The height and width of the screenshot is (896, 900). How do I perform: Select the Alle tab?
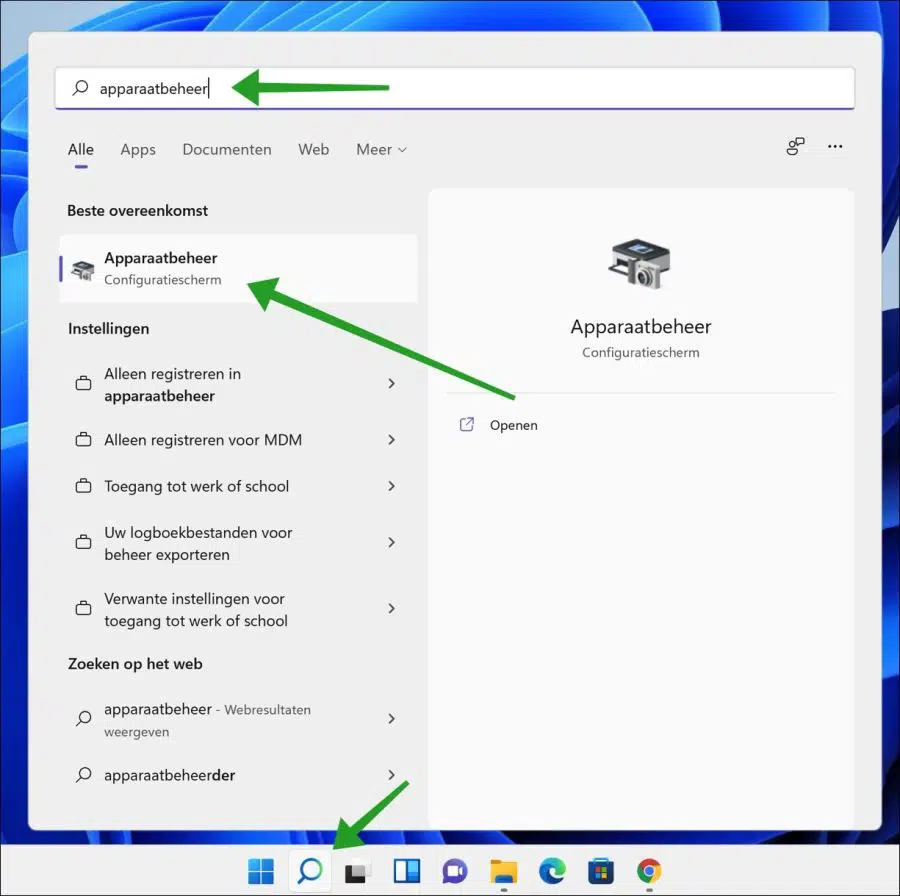(x=80, y=149)
